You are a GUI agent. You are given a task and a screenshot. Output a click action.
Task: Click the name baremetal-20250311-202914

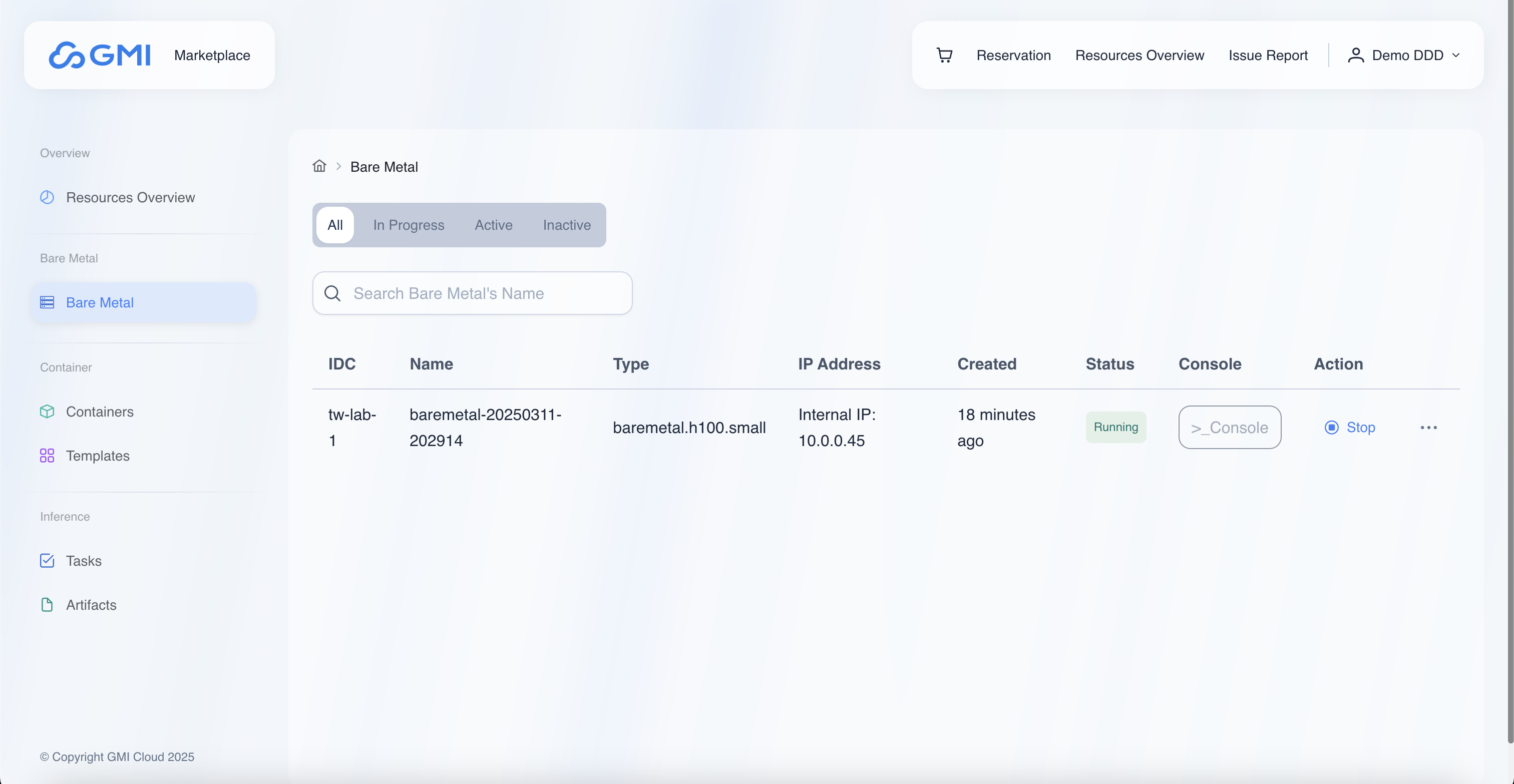click(486, 427)
